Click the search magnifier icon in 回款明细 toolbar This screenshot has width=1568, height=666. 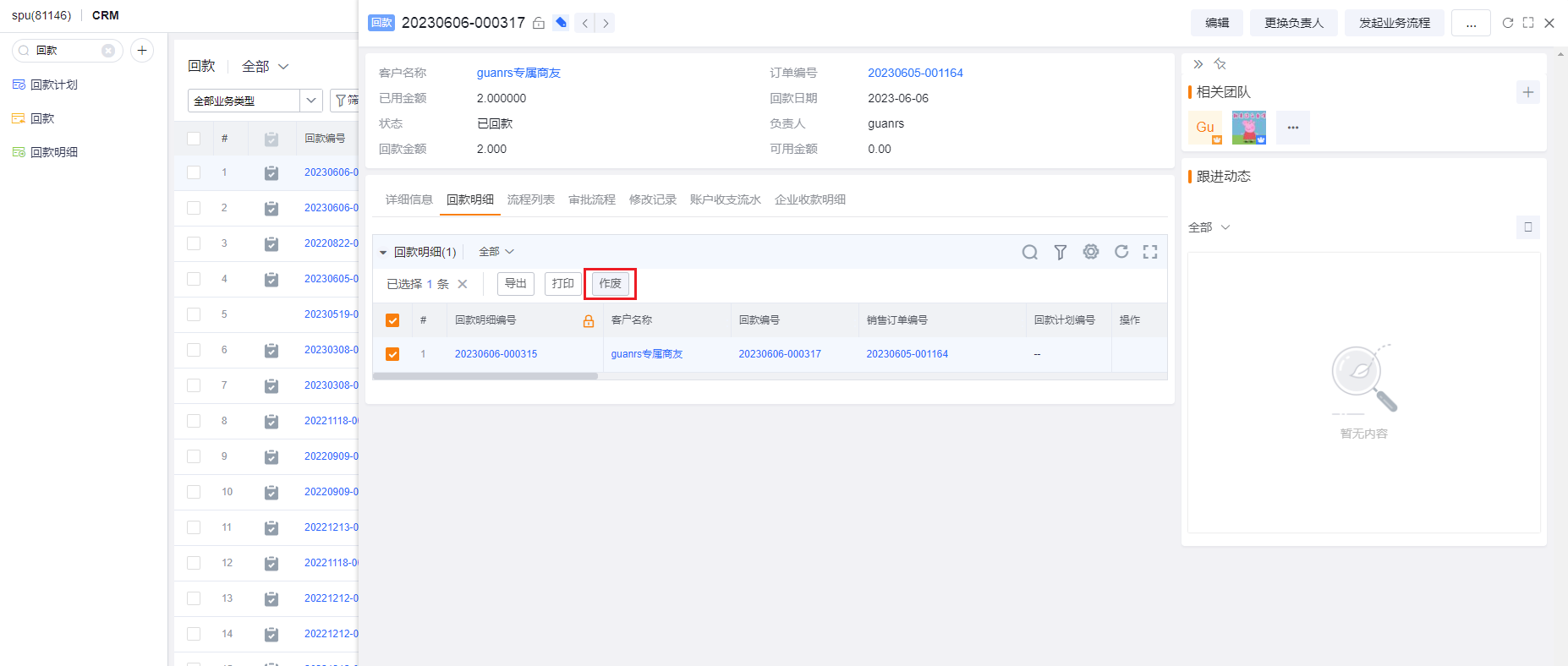1029,252
